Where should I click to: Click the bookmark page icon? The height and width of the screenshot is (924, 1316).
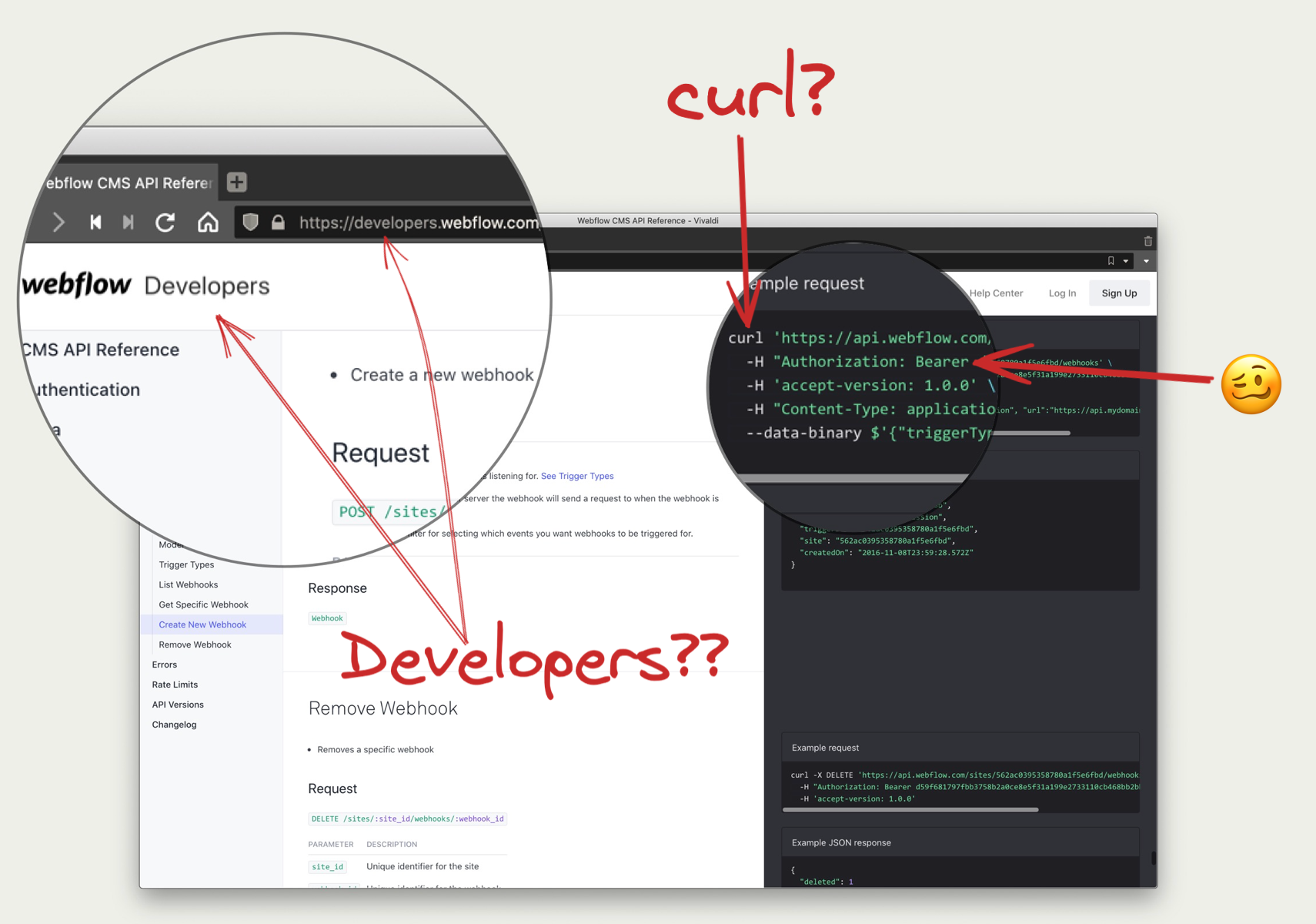[x=1111, y=261]
